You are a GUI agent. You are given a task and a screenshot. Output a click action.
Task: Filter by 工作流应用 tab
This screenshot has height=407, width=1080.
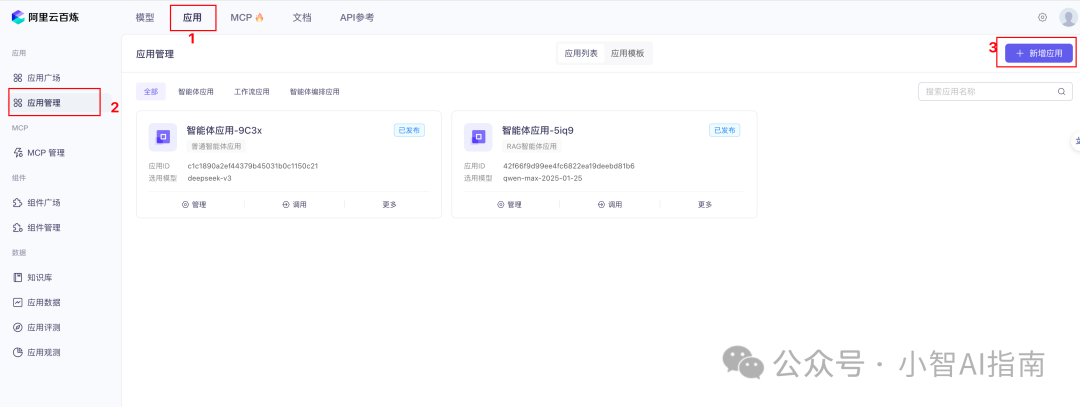[x=252, y=91]
